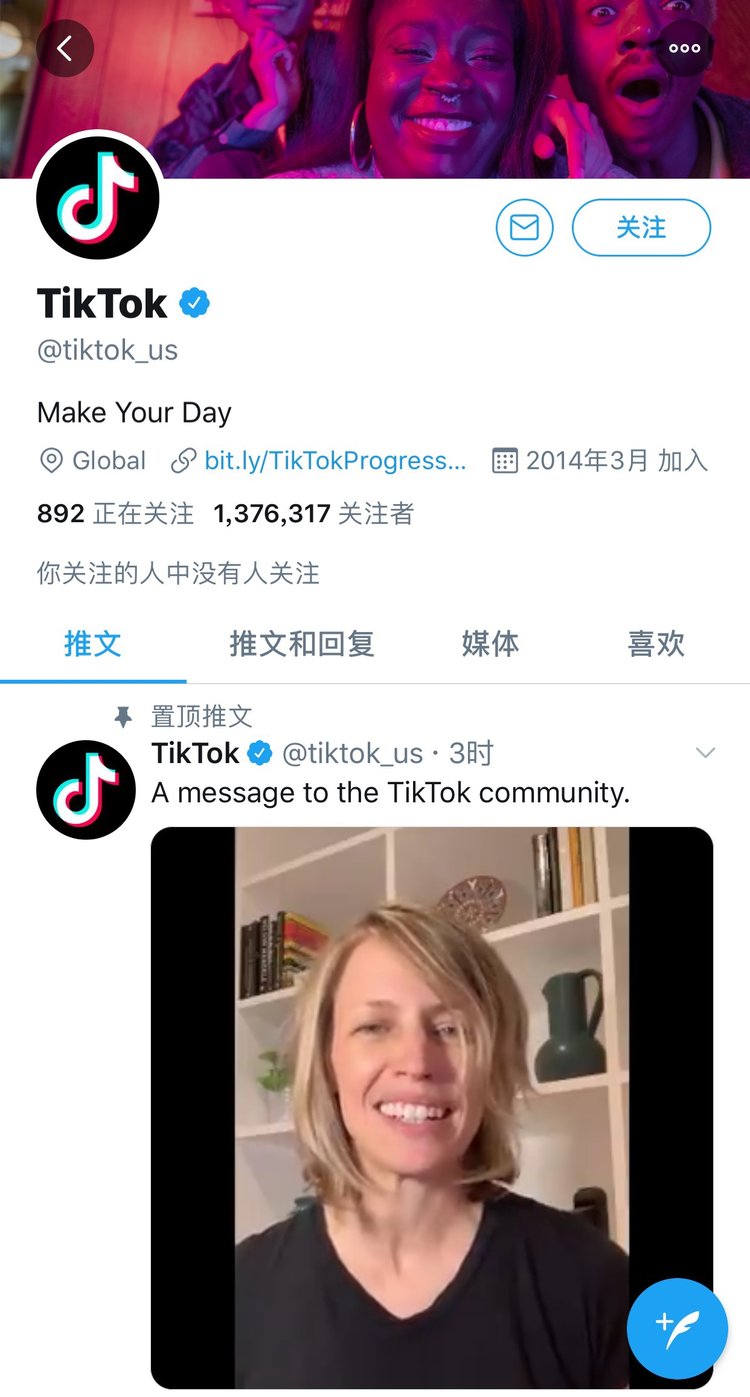Tap the TikTok avatar in pinned tweet
This screenshot has height=1397, width=750.
click(86, 789)
